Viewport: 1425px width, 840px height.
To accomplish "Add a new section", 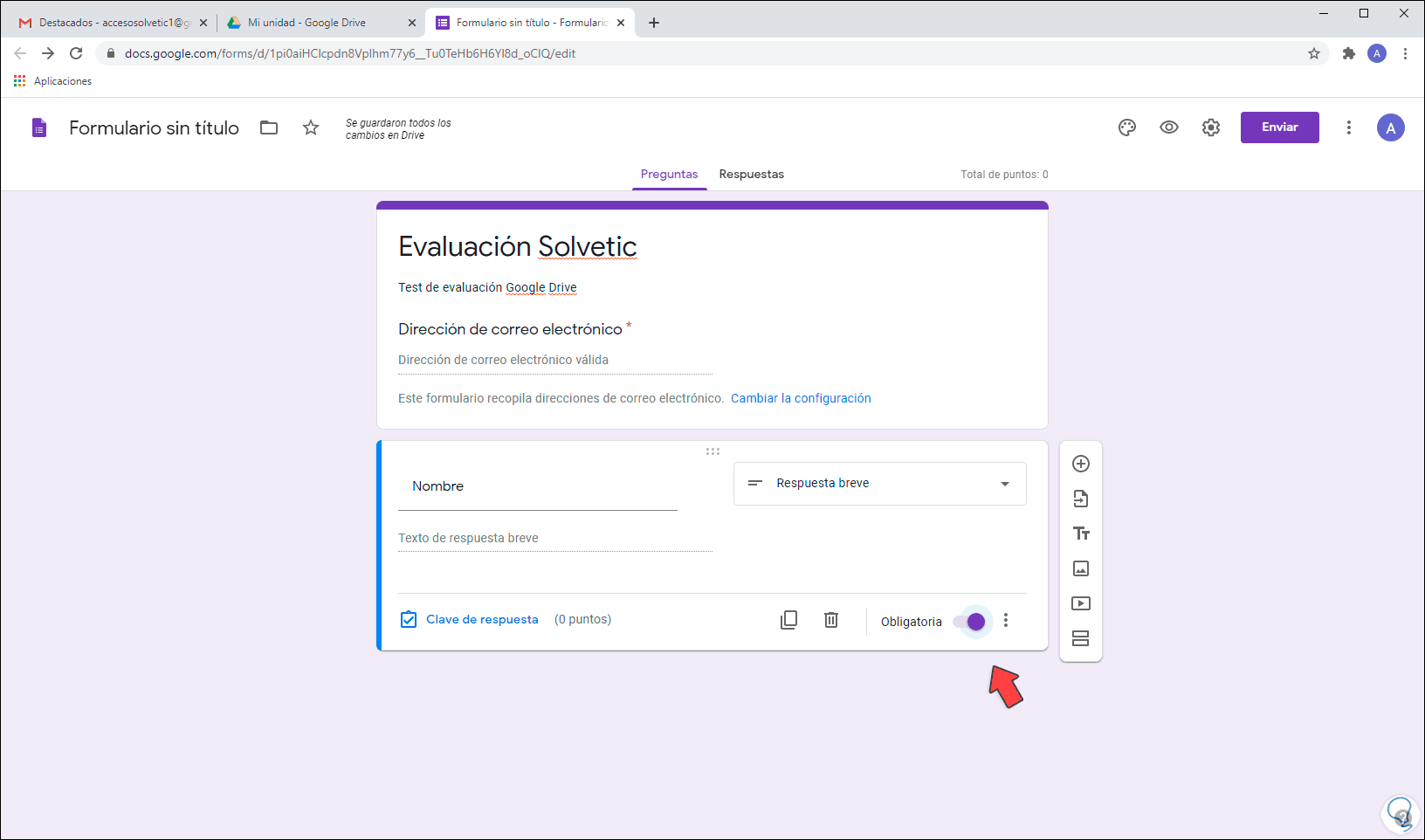I will click(x=1081, y=638).
